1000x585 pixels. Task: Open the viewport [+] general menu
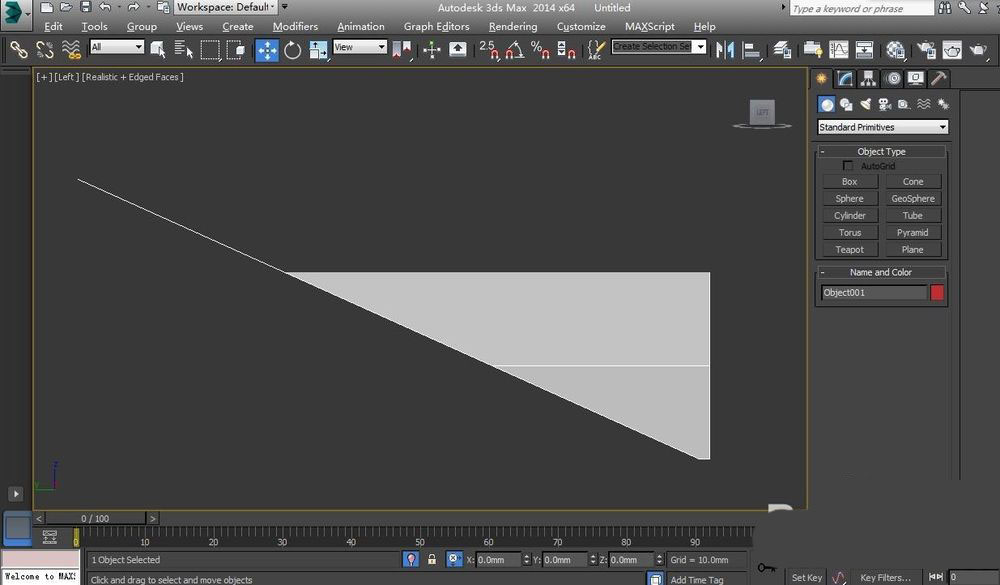[x=44, y=77]
